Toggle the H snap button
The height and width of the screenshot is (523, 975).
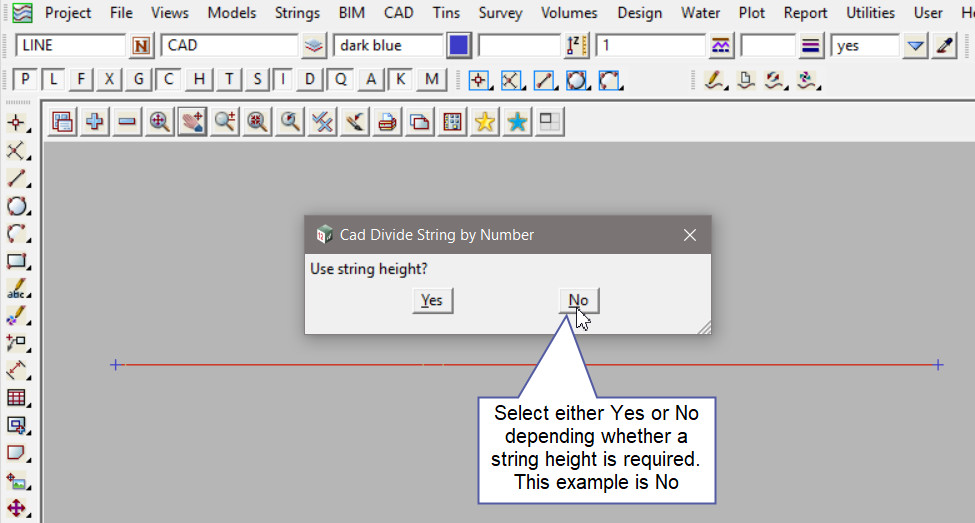pyautogui.click(x=199, y=80)
